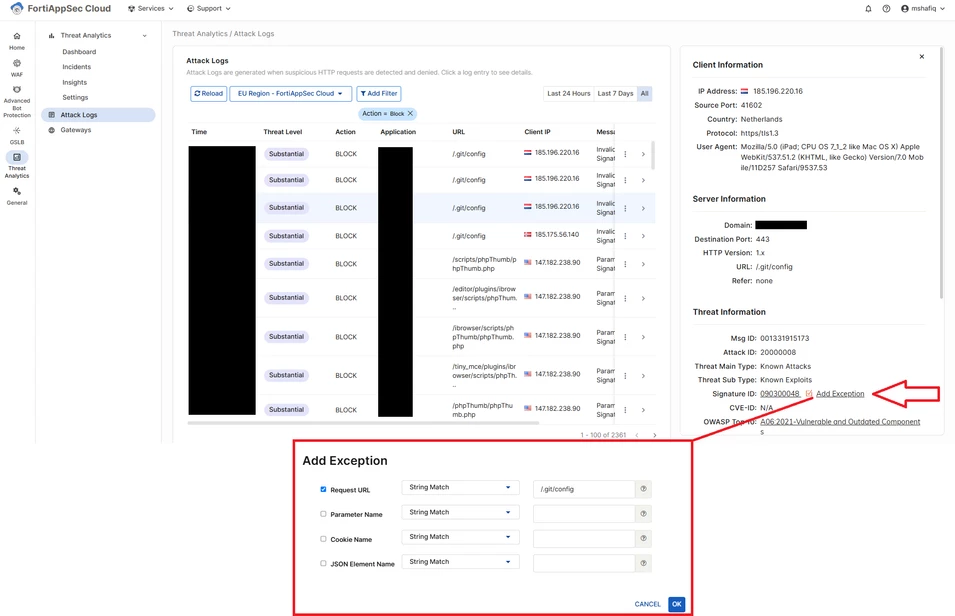
Task: Open the mshafiq user menu
Action: pos(923,9)
